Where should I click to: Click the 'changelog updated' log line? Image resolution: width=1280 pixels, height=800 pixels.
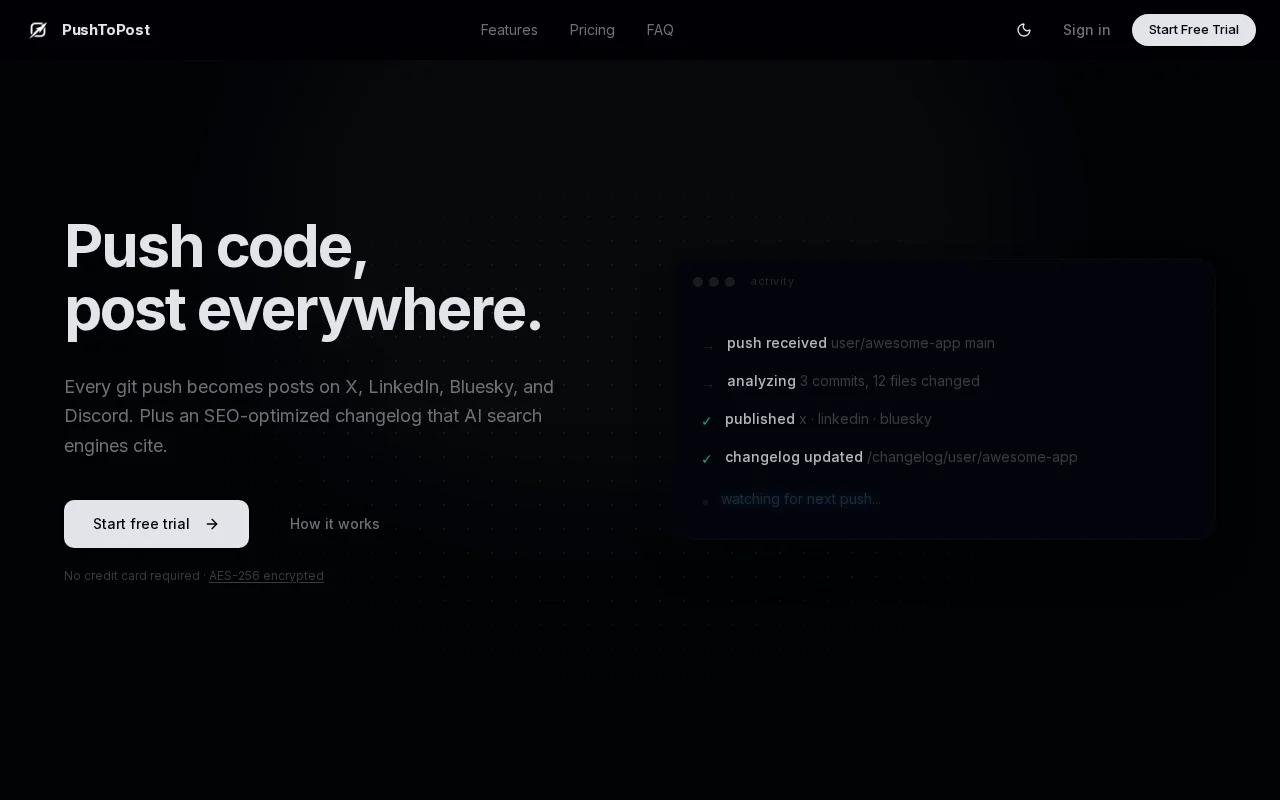(x=889, y=457)
